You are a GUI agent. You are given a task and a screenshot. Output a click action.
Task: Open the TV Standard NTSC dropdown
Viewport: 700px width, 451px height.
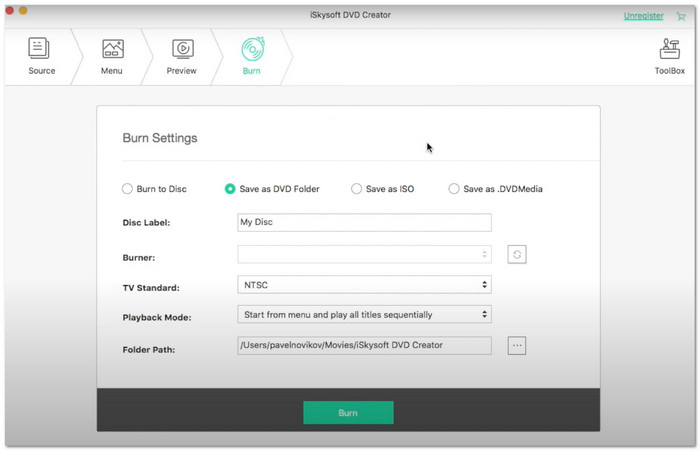pyautogui.click(x=364, y=285)
